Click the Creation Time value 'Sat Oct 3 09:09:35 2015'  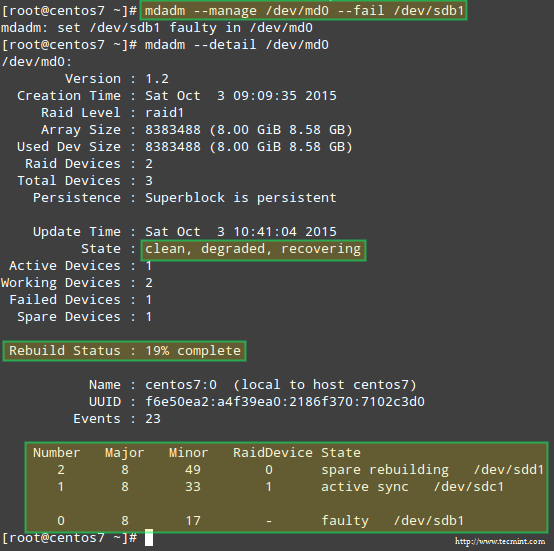tap(241, 96)
